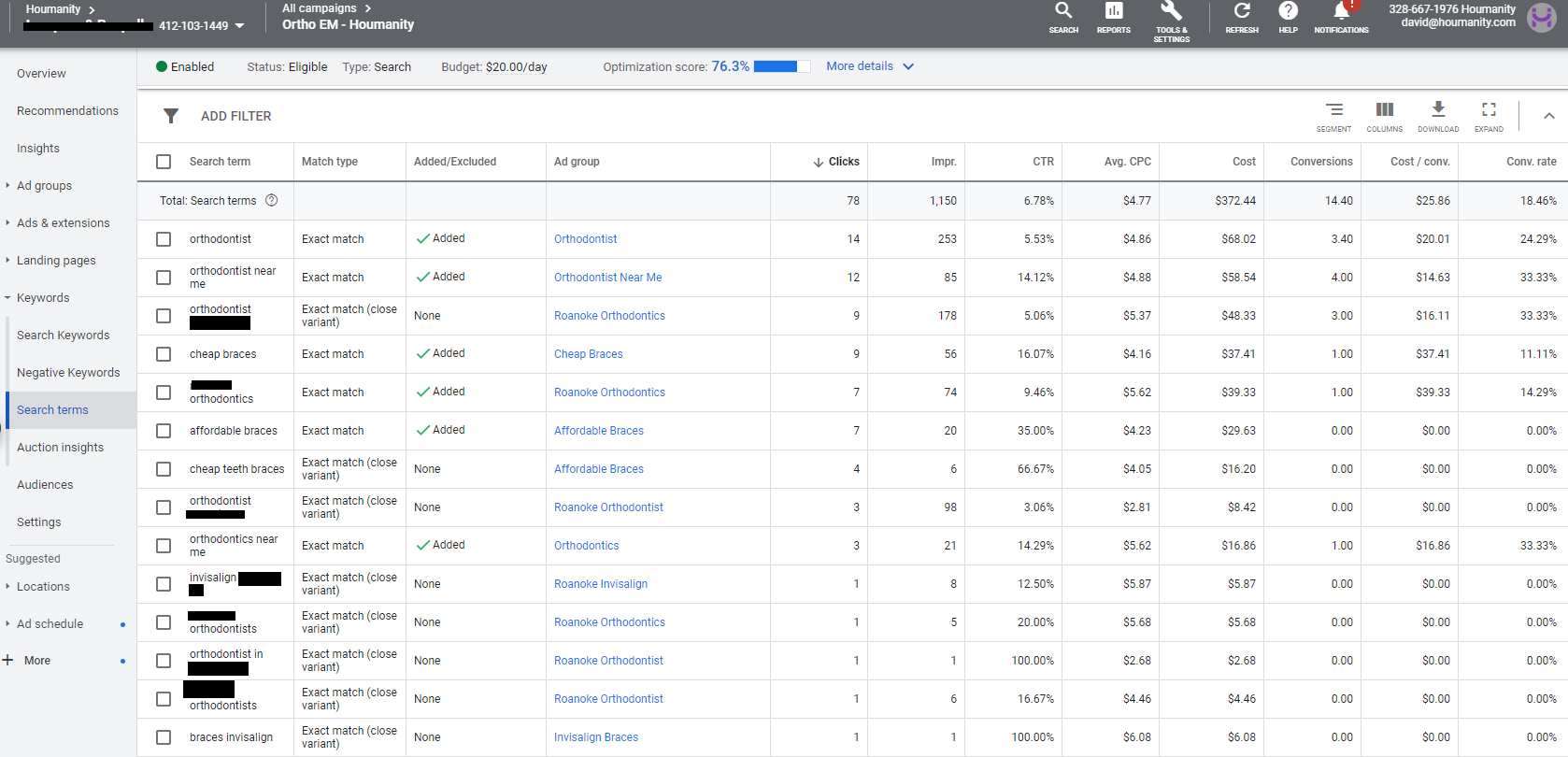1568x757 pixels.
Task: Click ADD FILTER
Action: point(236,116)
